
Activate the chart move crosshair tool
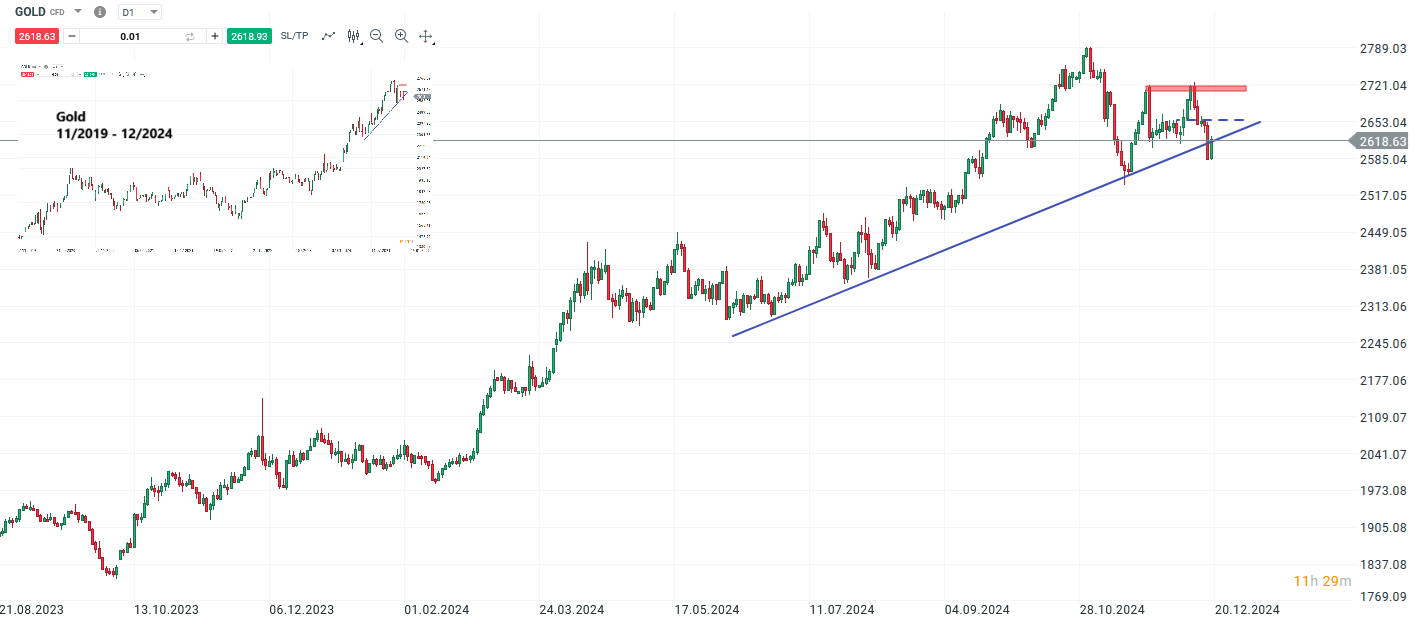coord(425,36)
